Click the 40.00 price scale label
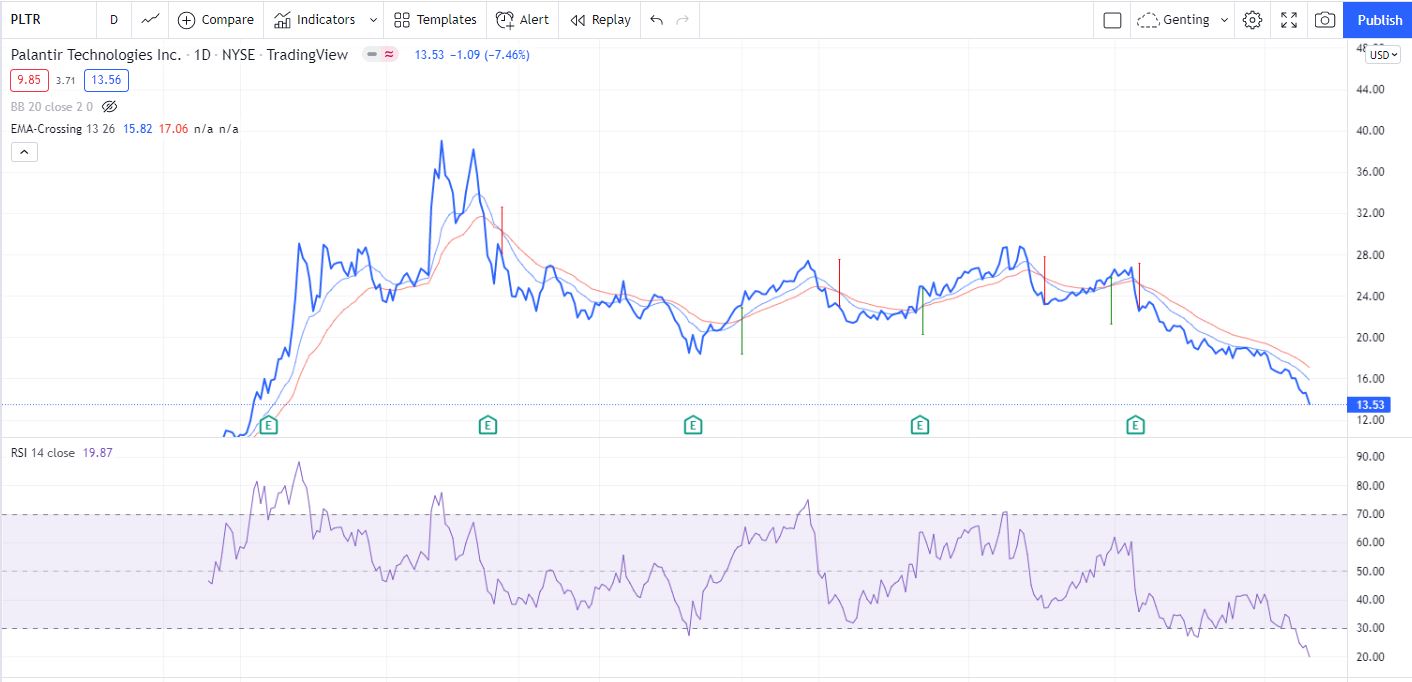This screenshot has width=1412, height=682. coord(1369,130)
